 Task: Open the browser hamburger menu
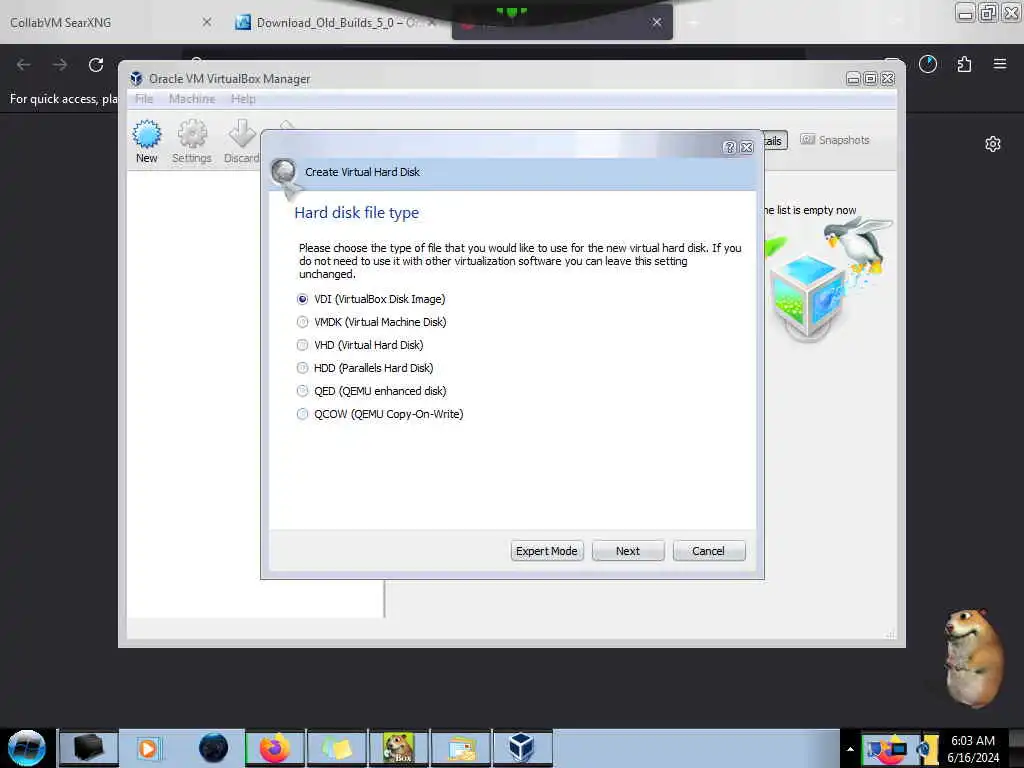[1000, 64]
